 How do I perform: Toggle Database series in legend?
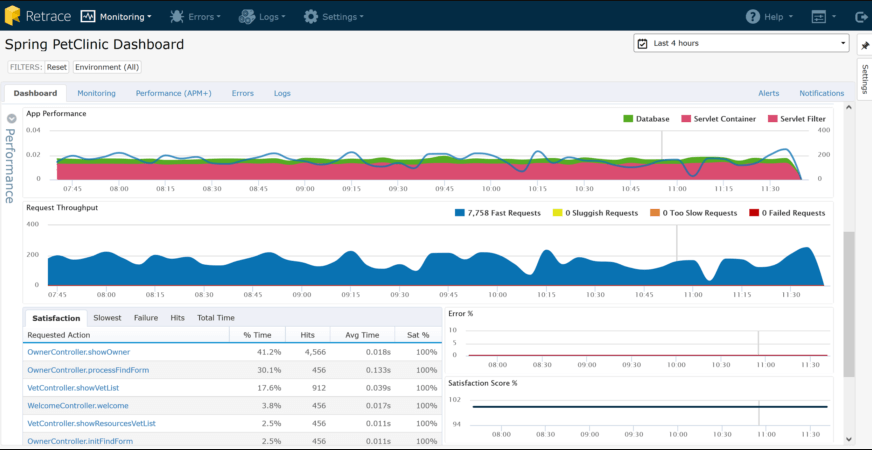[651, 119]
